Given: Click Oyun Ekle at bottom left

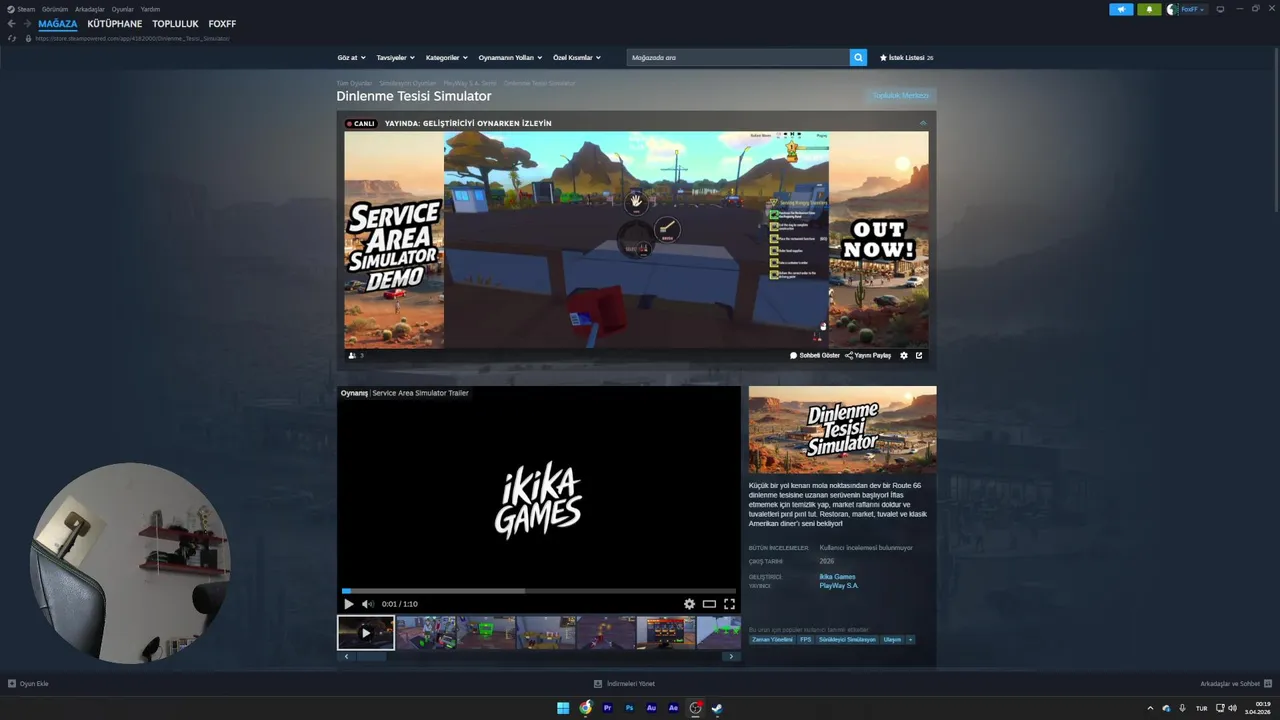Looking at the screenshot, I should tap(28, 684).
